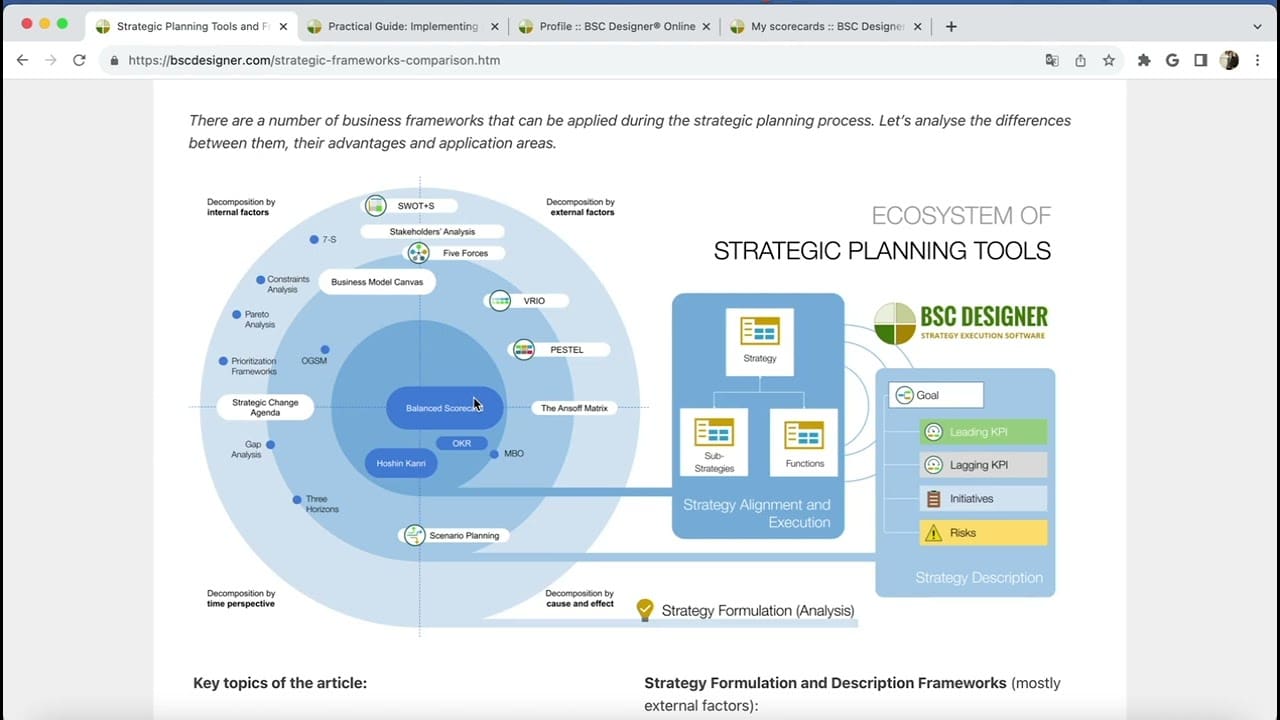
Task: Click the VRIO icon in the diagram
Action: click(500, 300)
